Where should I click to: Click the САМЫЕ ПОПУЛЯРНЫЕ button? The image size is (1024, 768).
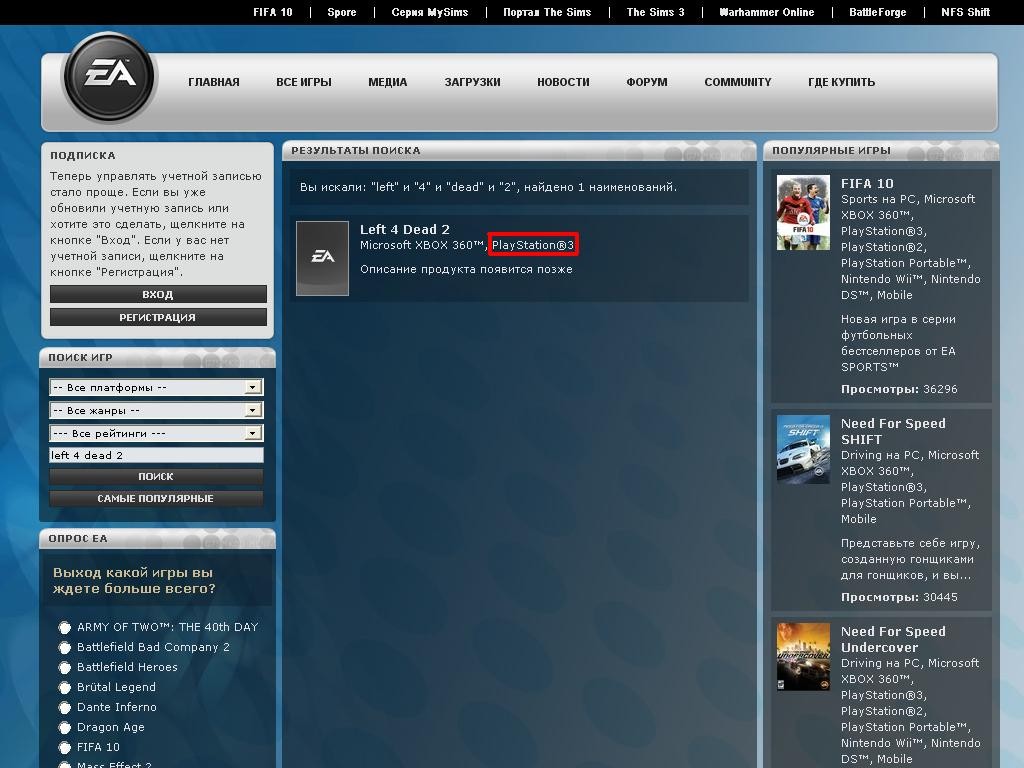[156, 498]
